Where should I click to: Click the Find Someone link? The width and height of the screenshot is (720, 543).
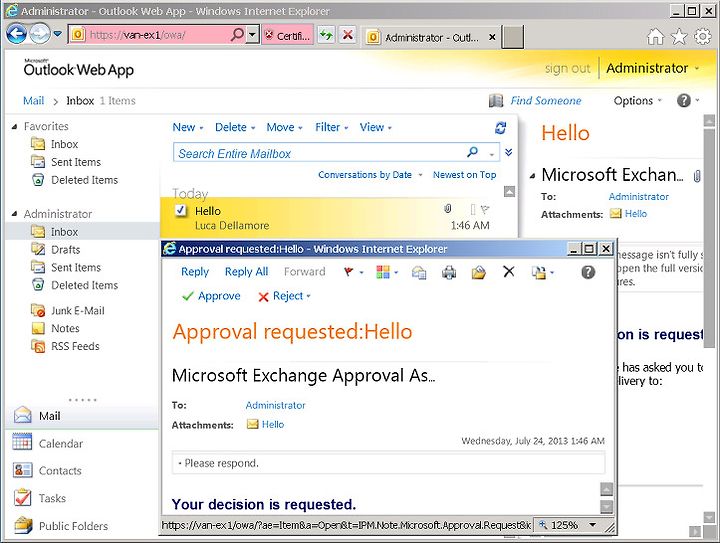[x=546, y=101]
